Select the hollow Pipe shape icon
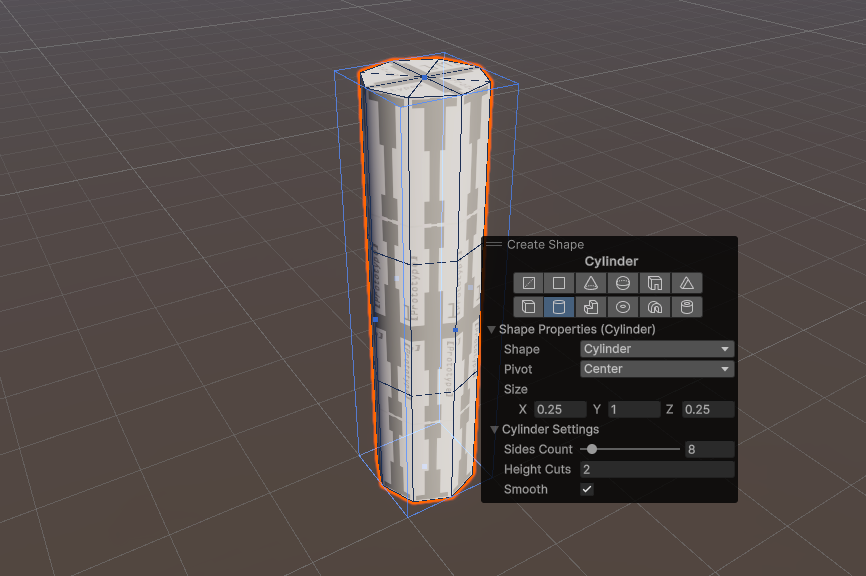866x576 pixels. pos(687,307)
